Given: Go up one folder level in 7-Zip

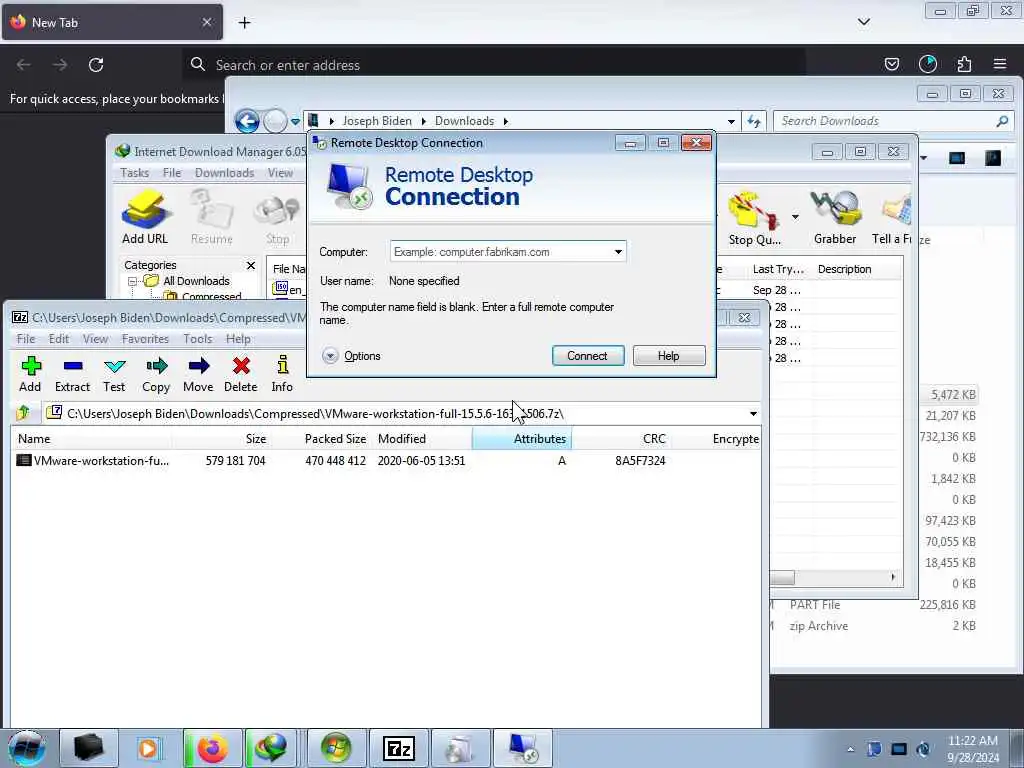Looking at the screenshot, I should tap(24, 413).
